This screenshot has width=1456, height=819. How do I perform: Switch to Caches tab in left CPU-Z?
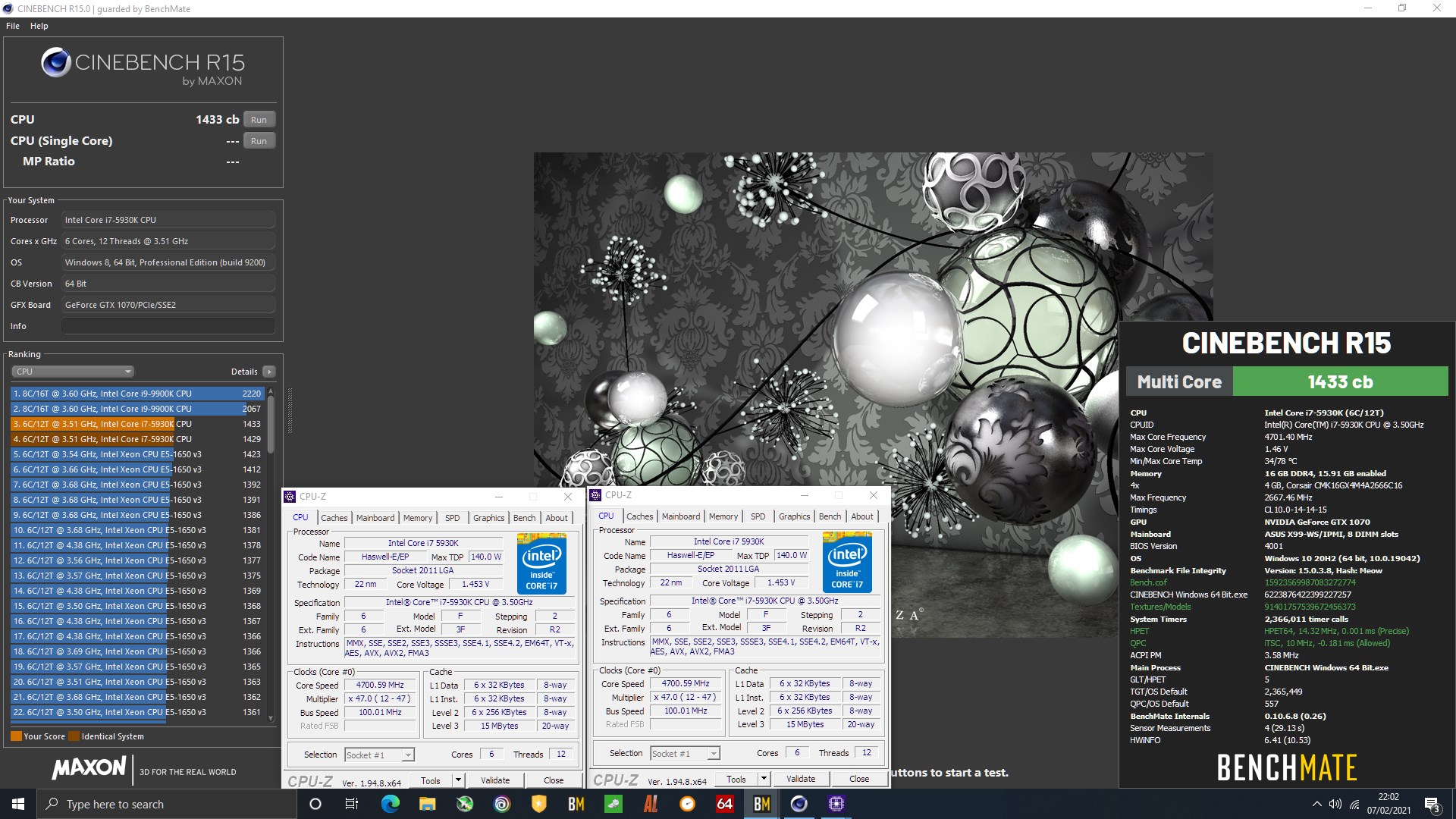(334, 518)
